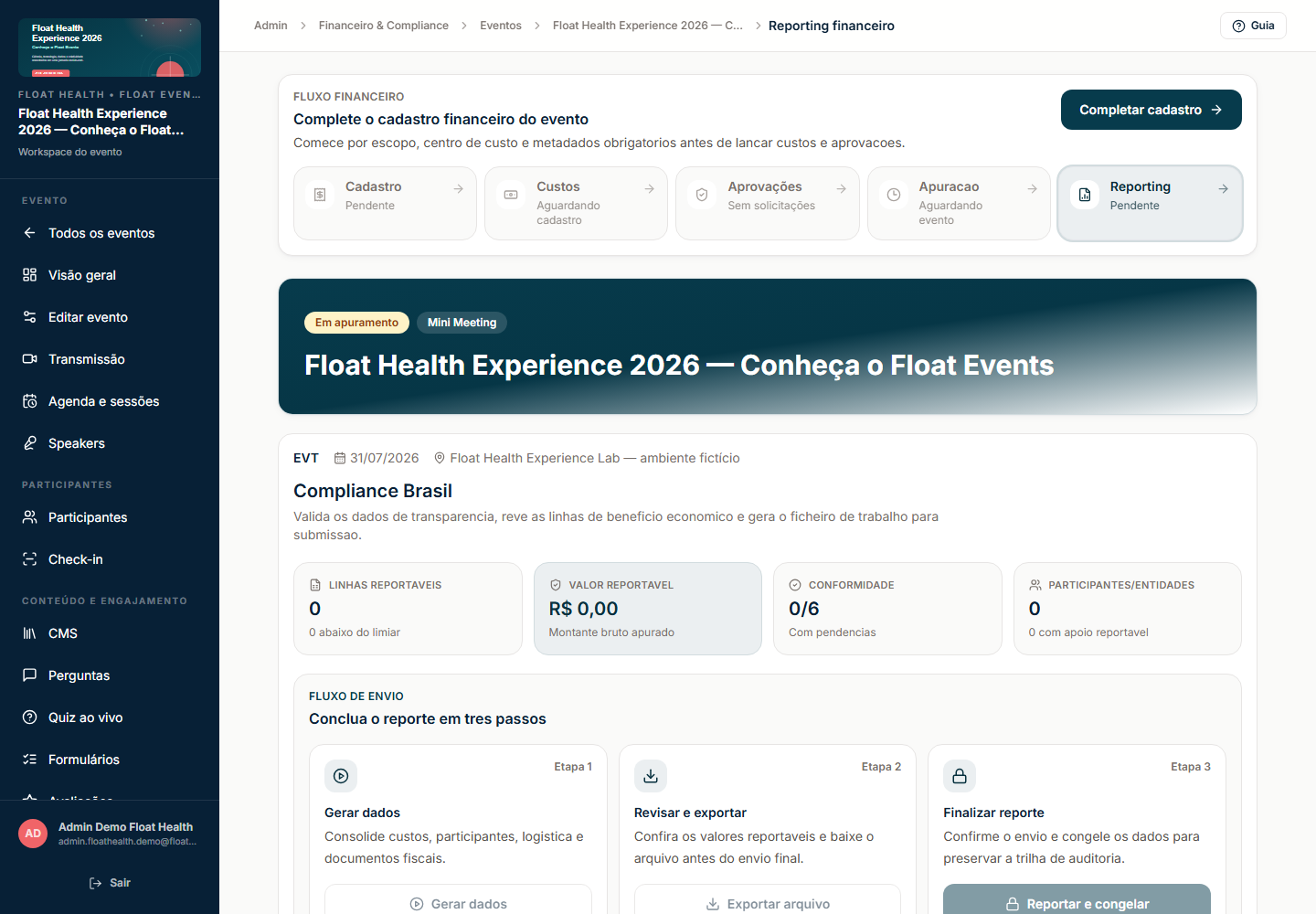
Task: Click the Aprovações step shield icon
Action: point(702,195)
